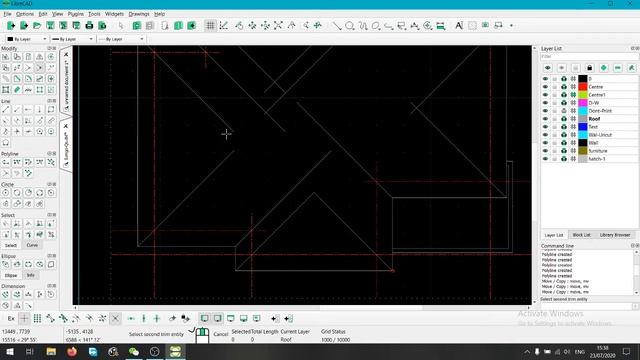
Task: Open the line width By Layer dropdown
Action: [x=72, y=39]
